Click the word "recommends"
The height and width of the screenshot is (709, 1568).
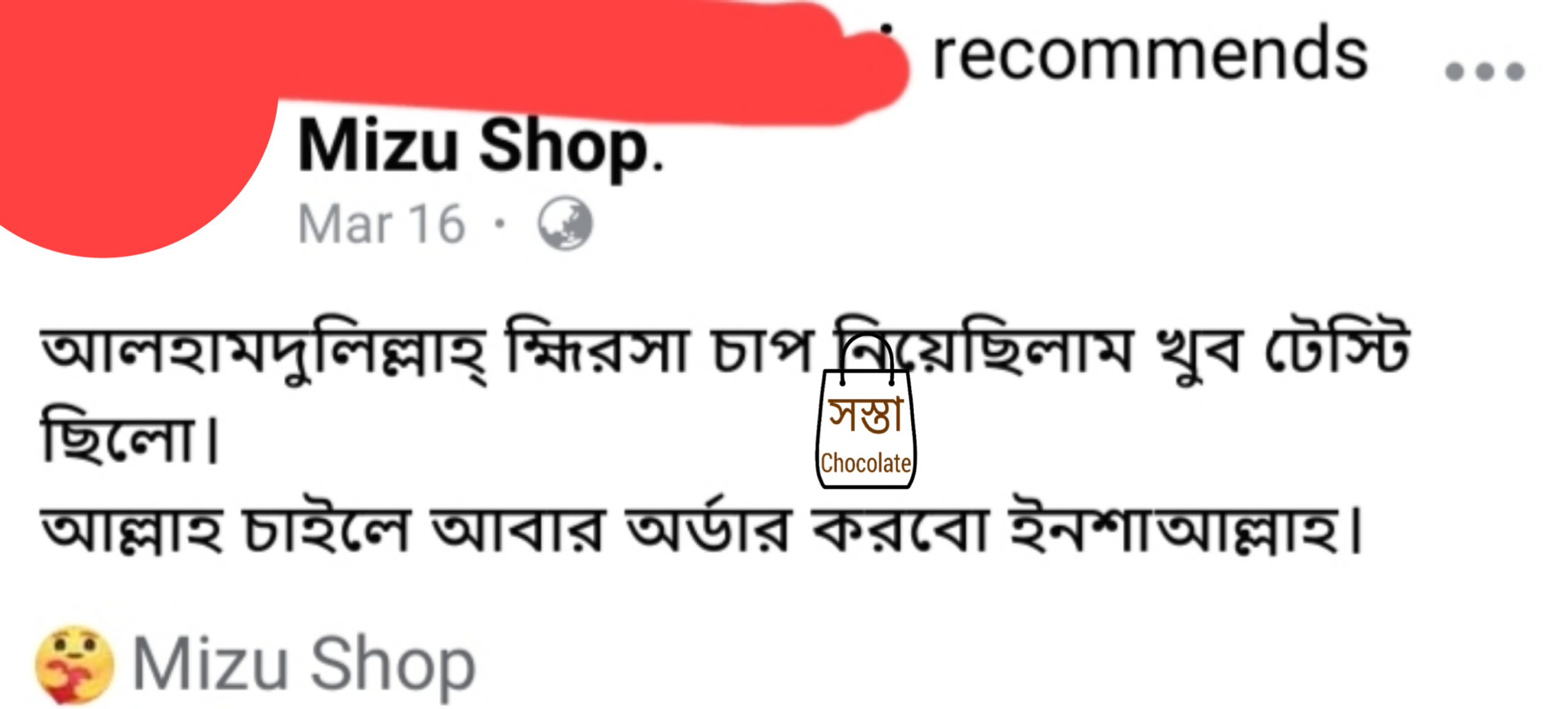tap(1150, 54)
